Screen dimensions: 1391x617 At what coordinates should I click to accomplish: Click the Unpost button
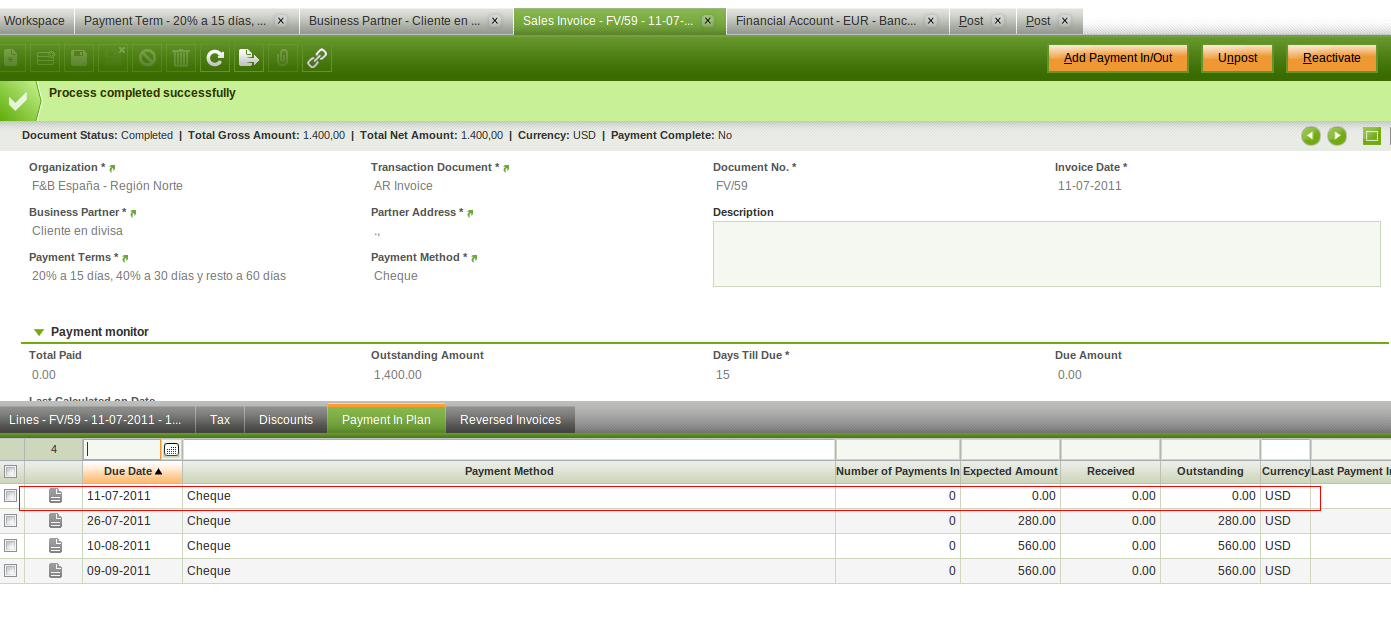(x=1237, y=58)
